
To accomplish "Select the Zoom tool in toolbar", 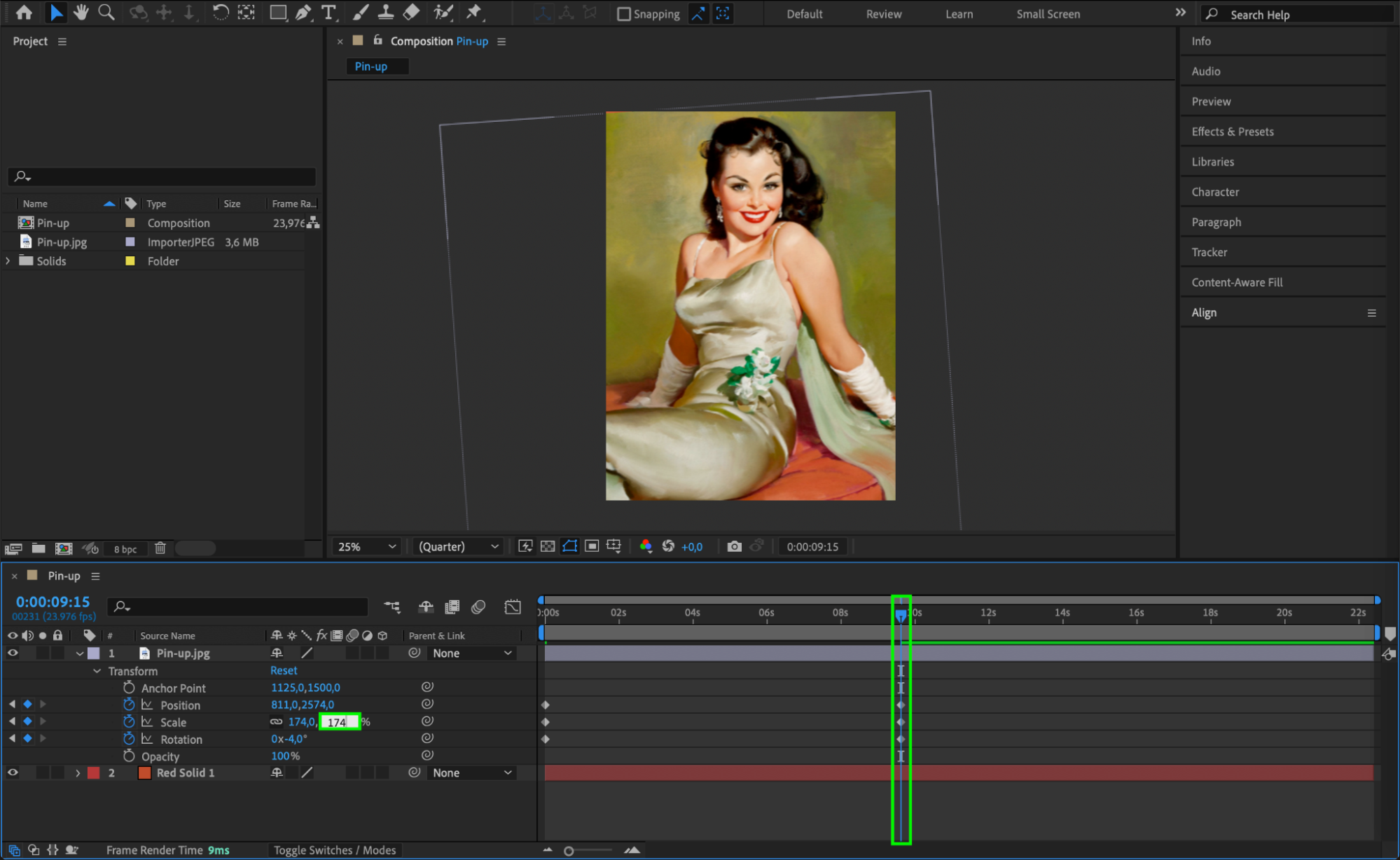I will [x=106, y=12].
